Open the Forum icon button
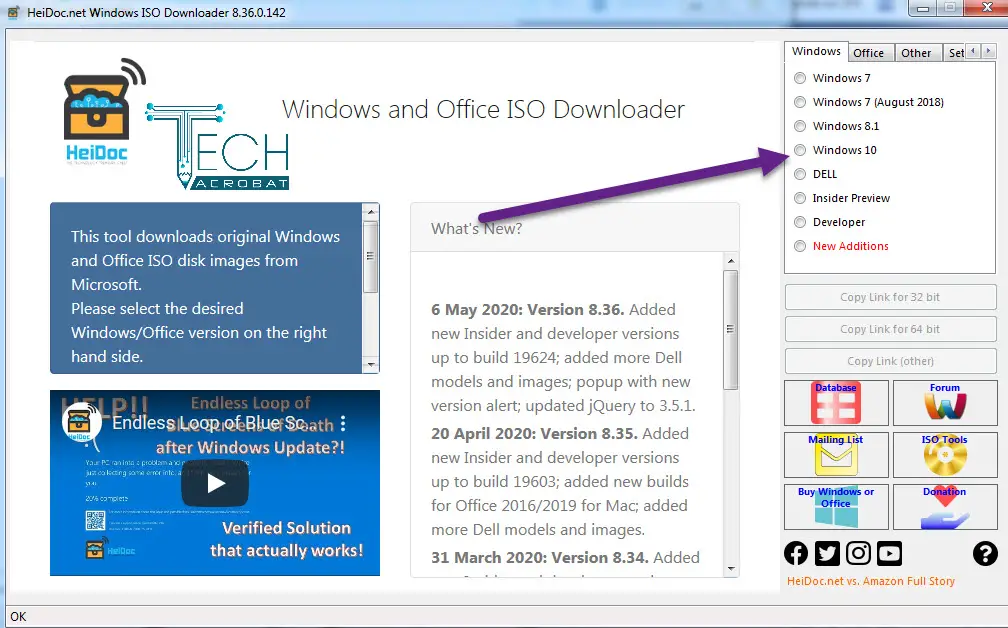Screen dimensions: 1008x628 [x=944, y=403]
